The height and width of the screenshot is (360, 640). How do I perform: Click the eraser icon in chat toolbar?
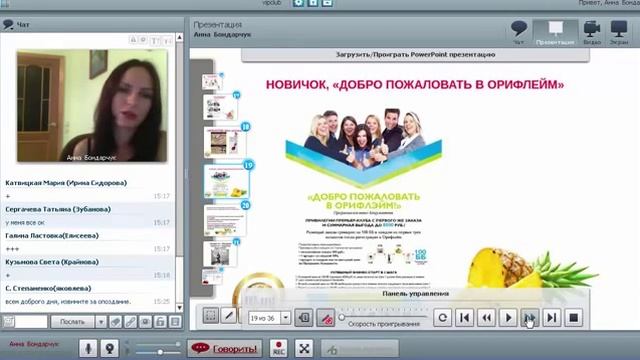[116, 322]
